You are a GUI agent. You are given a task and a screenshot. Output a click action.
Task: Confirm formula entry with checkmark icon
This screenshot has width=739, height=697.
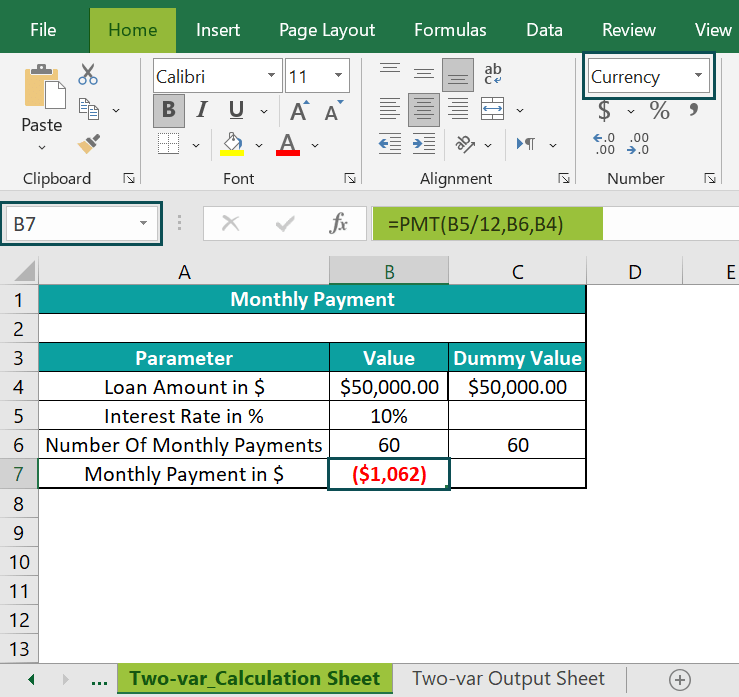coord(285,224)
